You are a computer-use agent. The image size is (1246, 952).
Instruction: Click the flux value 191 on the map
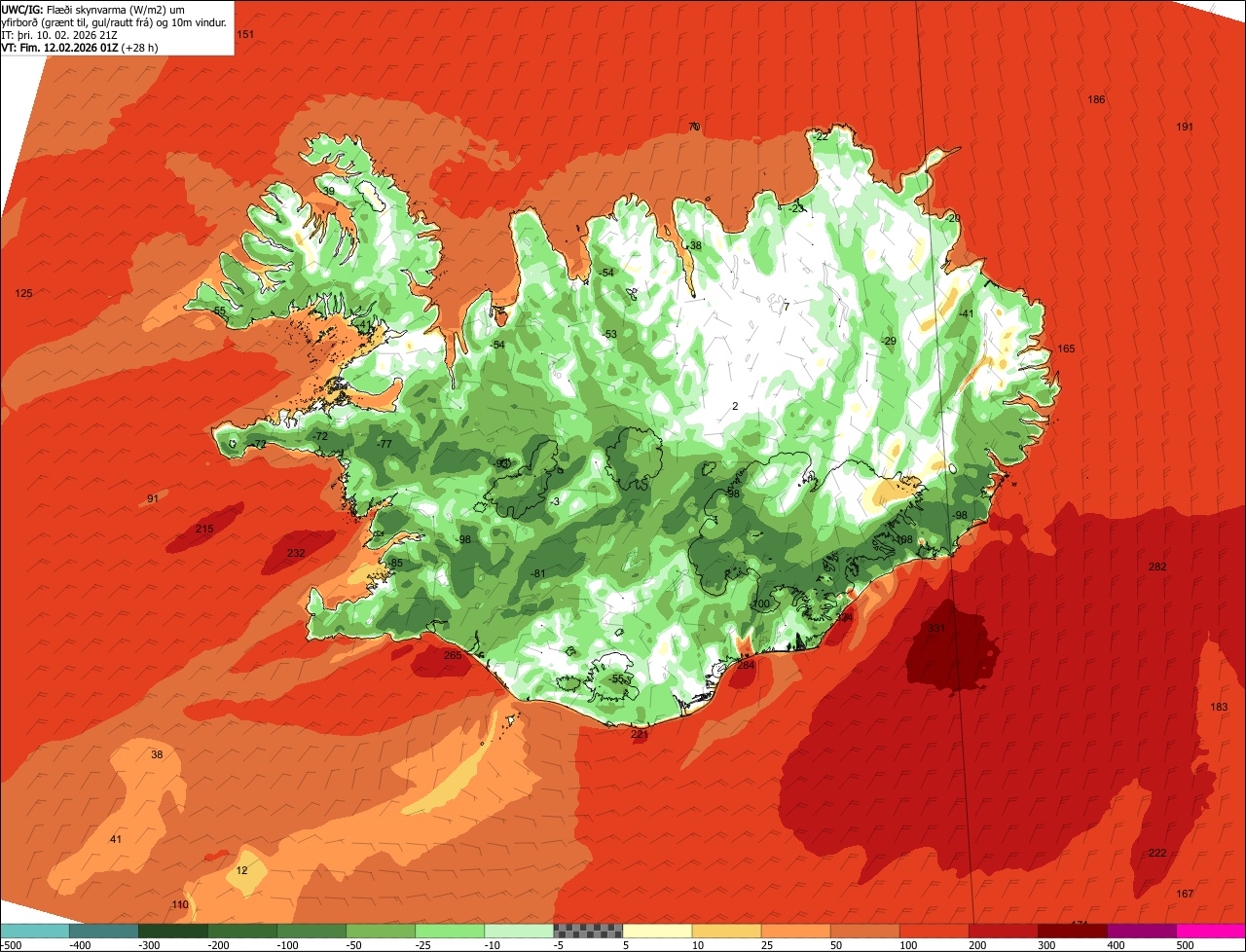[x=1185, y=127]
